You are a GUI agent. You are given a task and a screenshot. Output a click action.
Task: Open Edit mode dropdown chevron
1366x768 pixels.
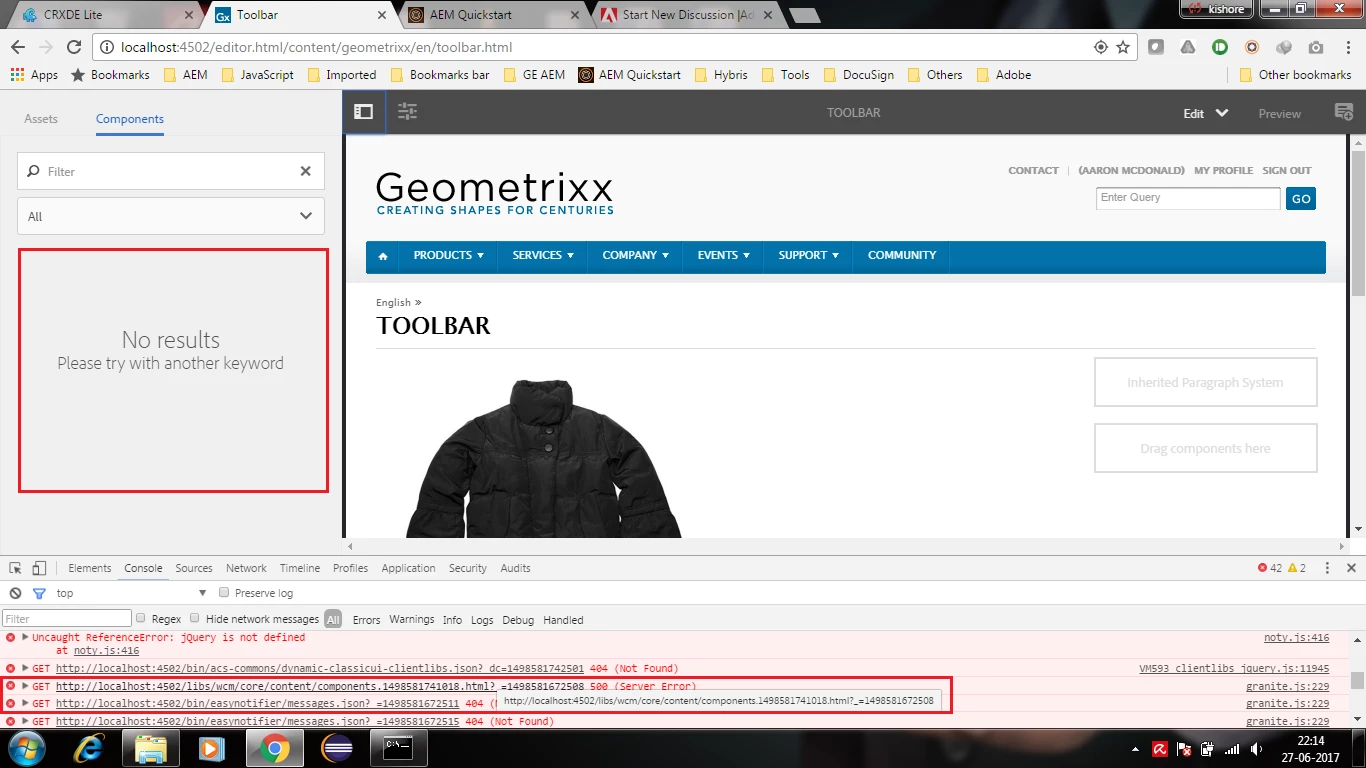pos(1221,113)
